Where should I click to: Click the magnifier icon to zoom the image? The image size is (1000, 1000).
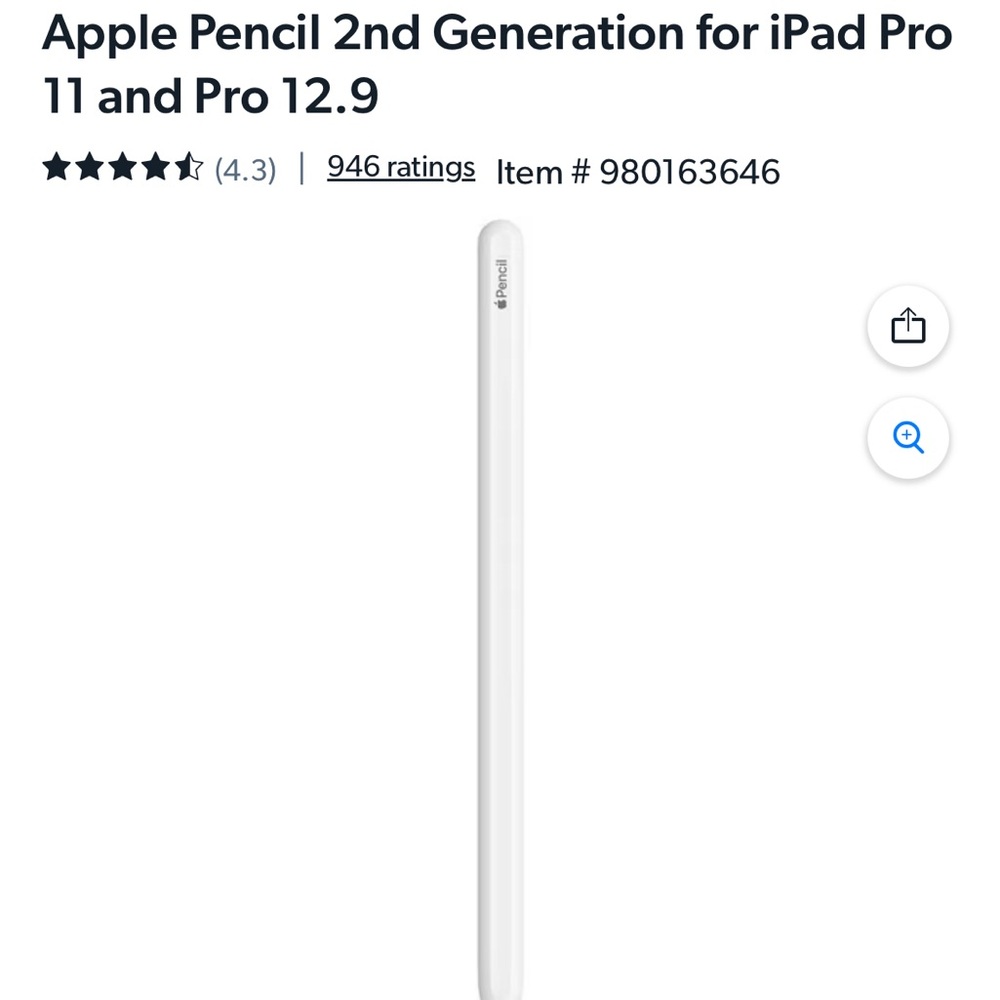(x=907, y=437)
